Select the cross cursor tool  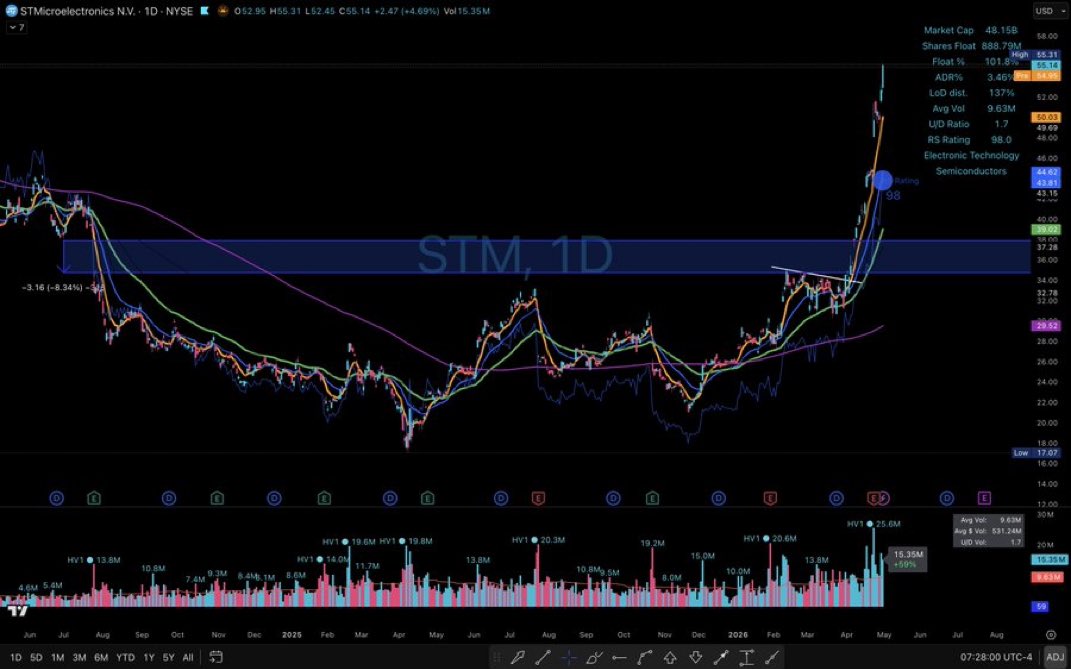(x=569, y=657)
